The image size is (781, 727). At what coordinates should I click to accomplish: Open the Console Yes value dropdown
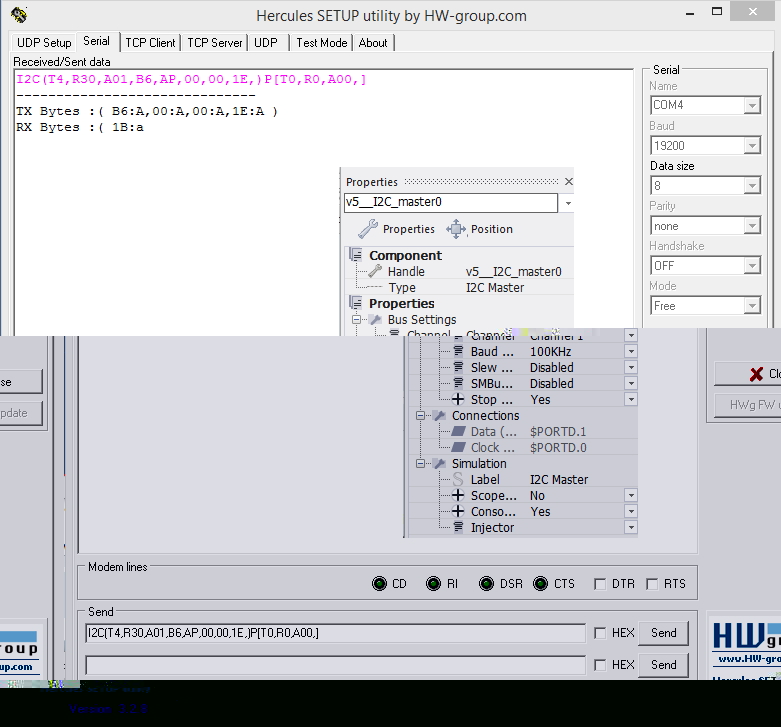point(631,511)
